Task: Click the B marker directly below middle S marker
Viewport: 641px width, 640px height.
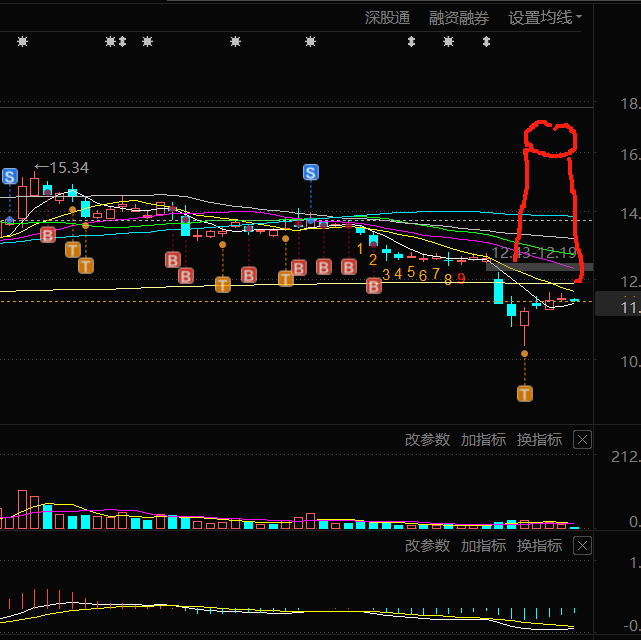Action: click(x=299, y=268)
